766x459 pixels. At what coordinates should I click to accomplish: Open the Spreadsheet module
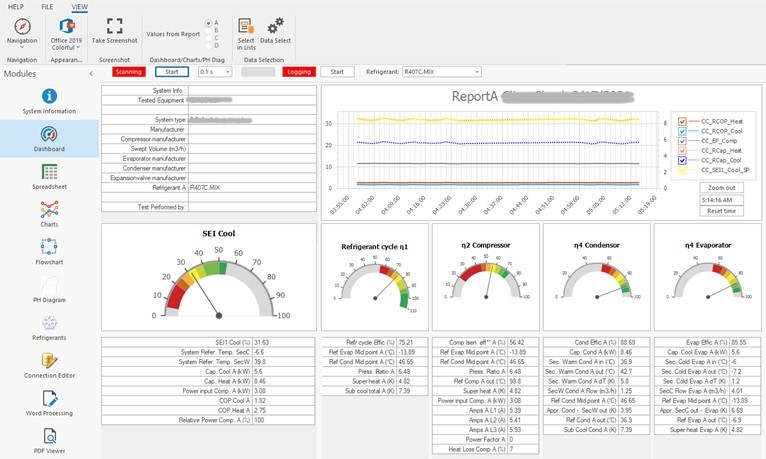tap(49, 177)
